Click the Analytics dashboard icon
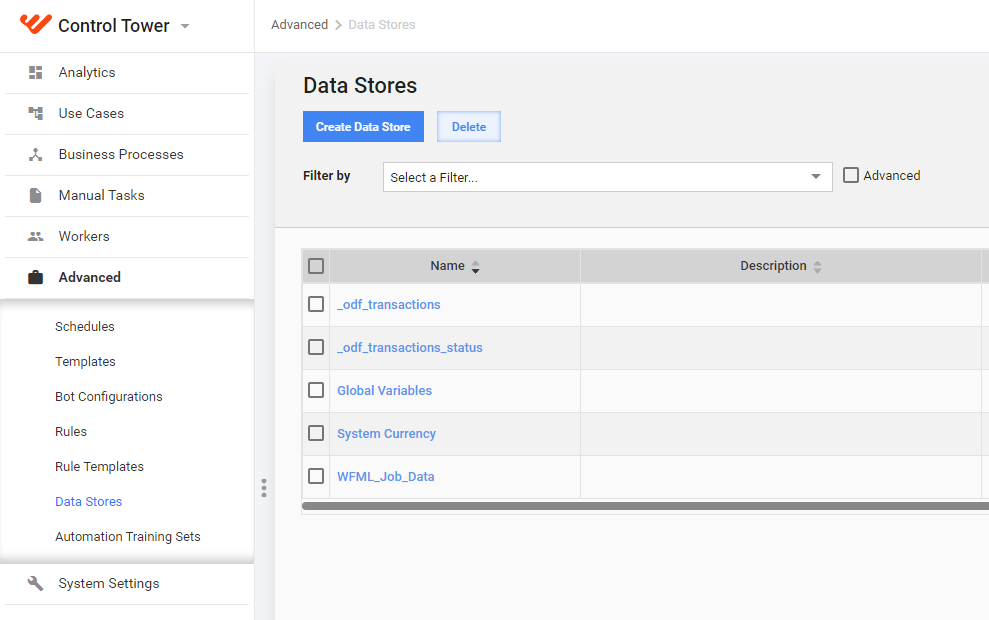The height and width of the screenshot is (620, 989). point(35,73)
